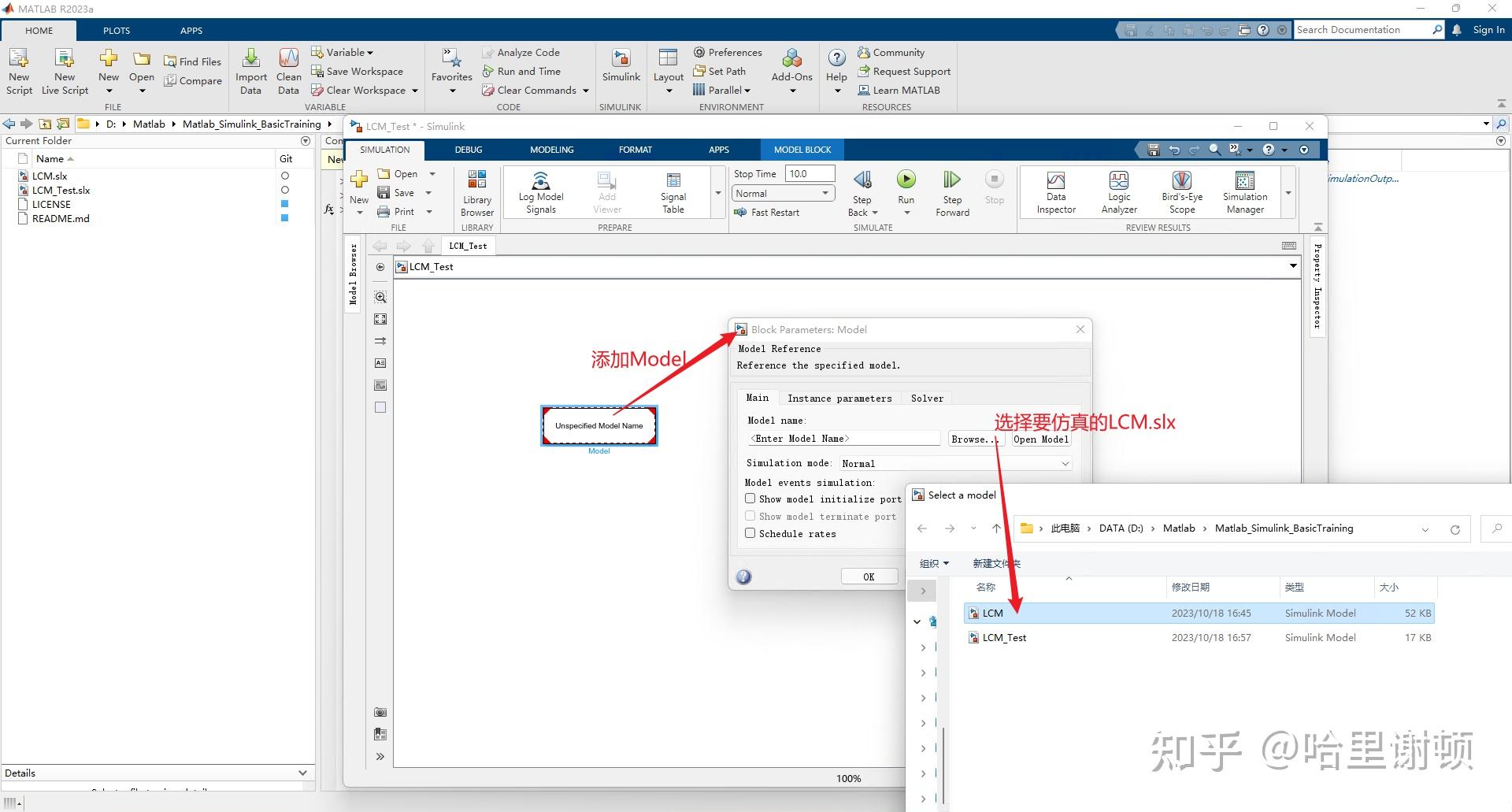Open the Instance parameters tab
Viewport: 1512px width, 812px height.
click(839, 398)
